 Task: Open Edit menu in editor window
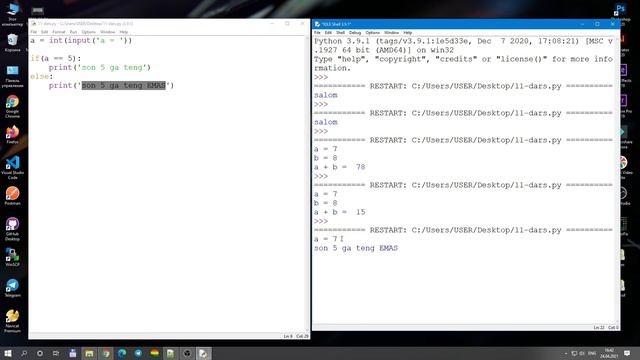click(44, 32)
